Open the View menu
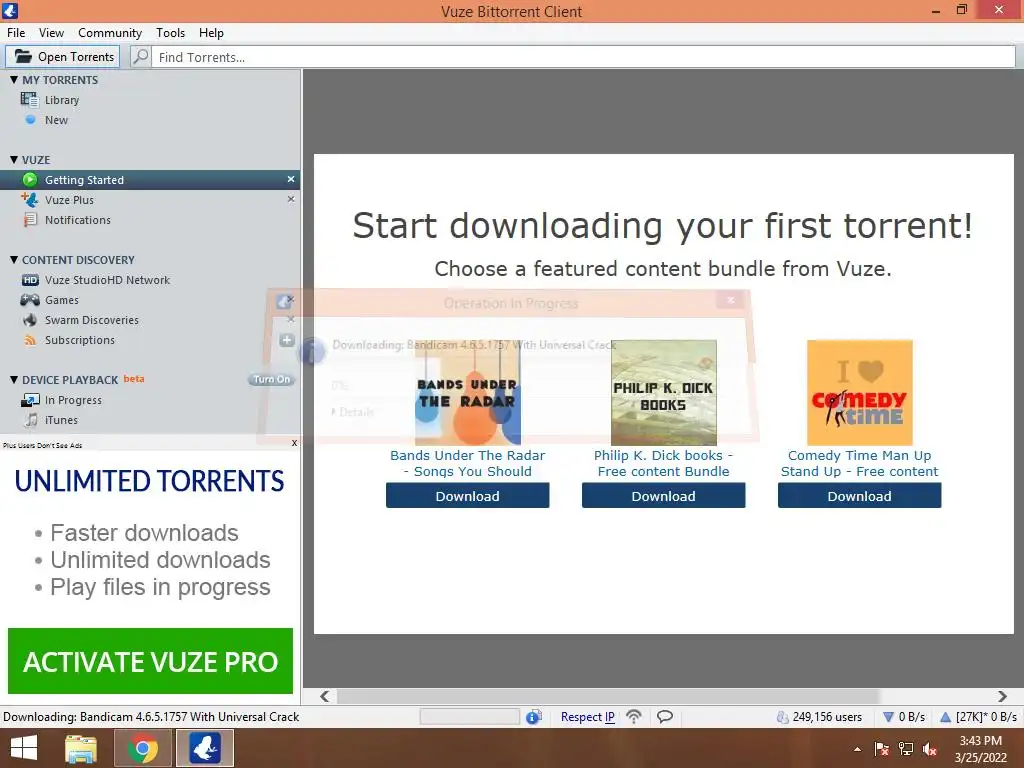This screenshot has height=768, width=1024. point(51,33)
